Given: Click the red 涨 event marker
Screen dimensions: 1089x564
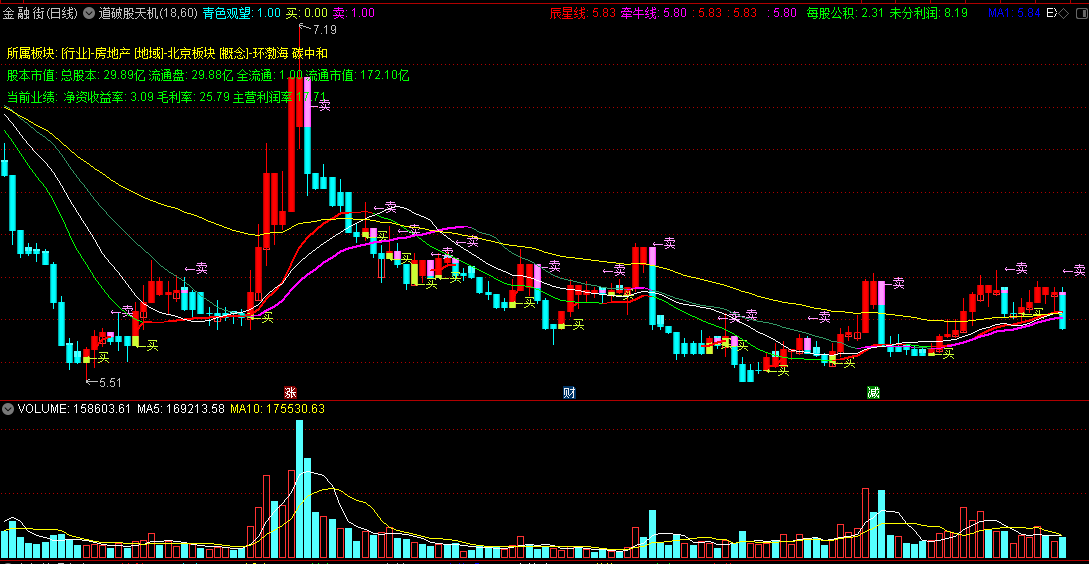Looking at the screenshot, I should pyautogui.click(x=291, y=392).
